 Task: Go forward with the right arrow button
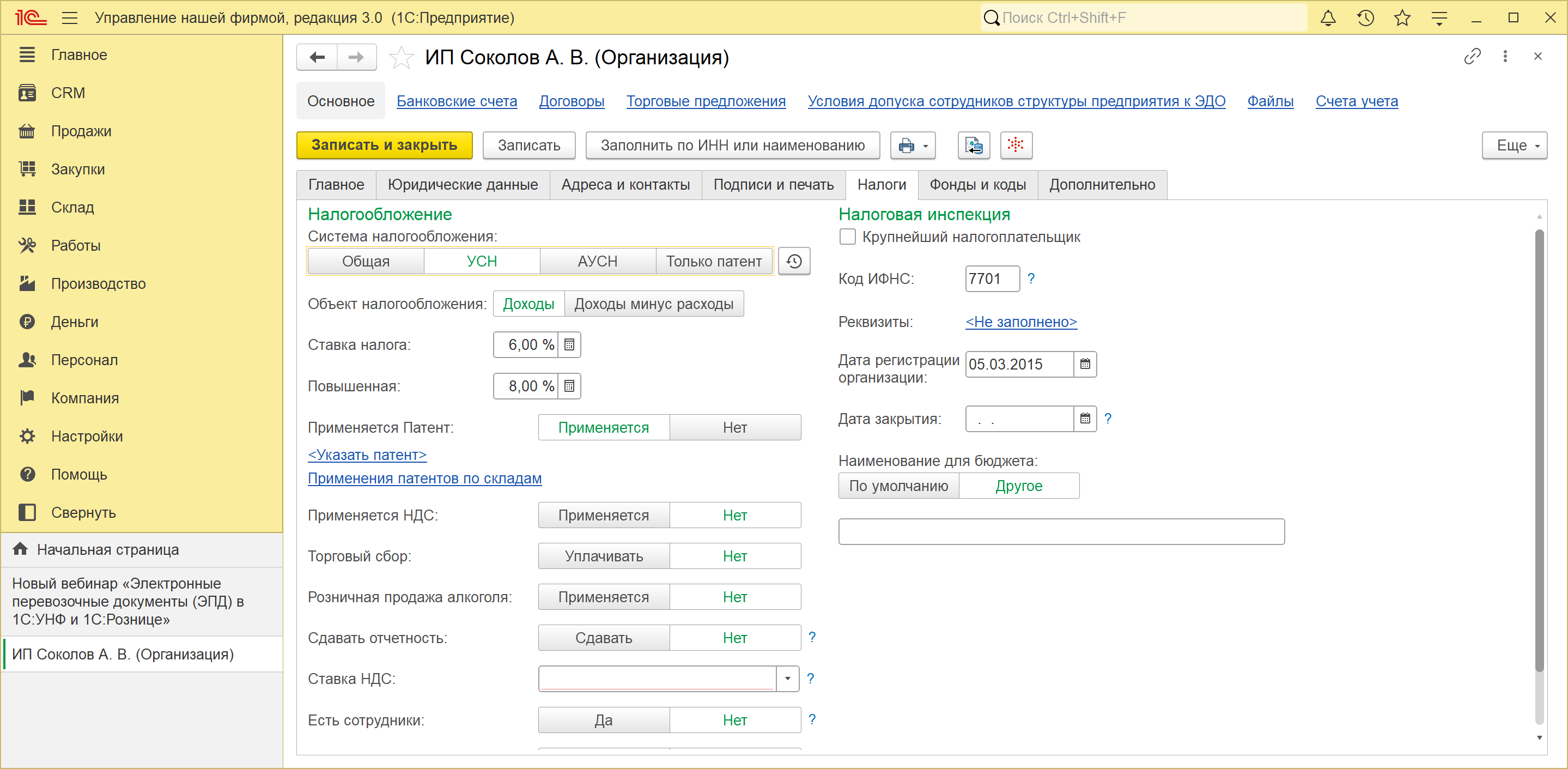pyautogui.click(x=357, y=57)
